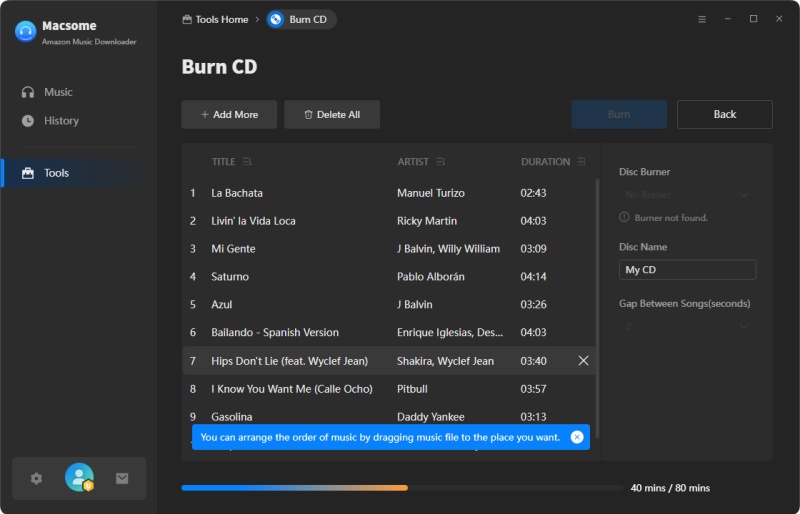Open settings gear icon
The image size is (800, 514).
[x=36, y=478]
